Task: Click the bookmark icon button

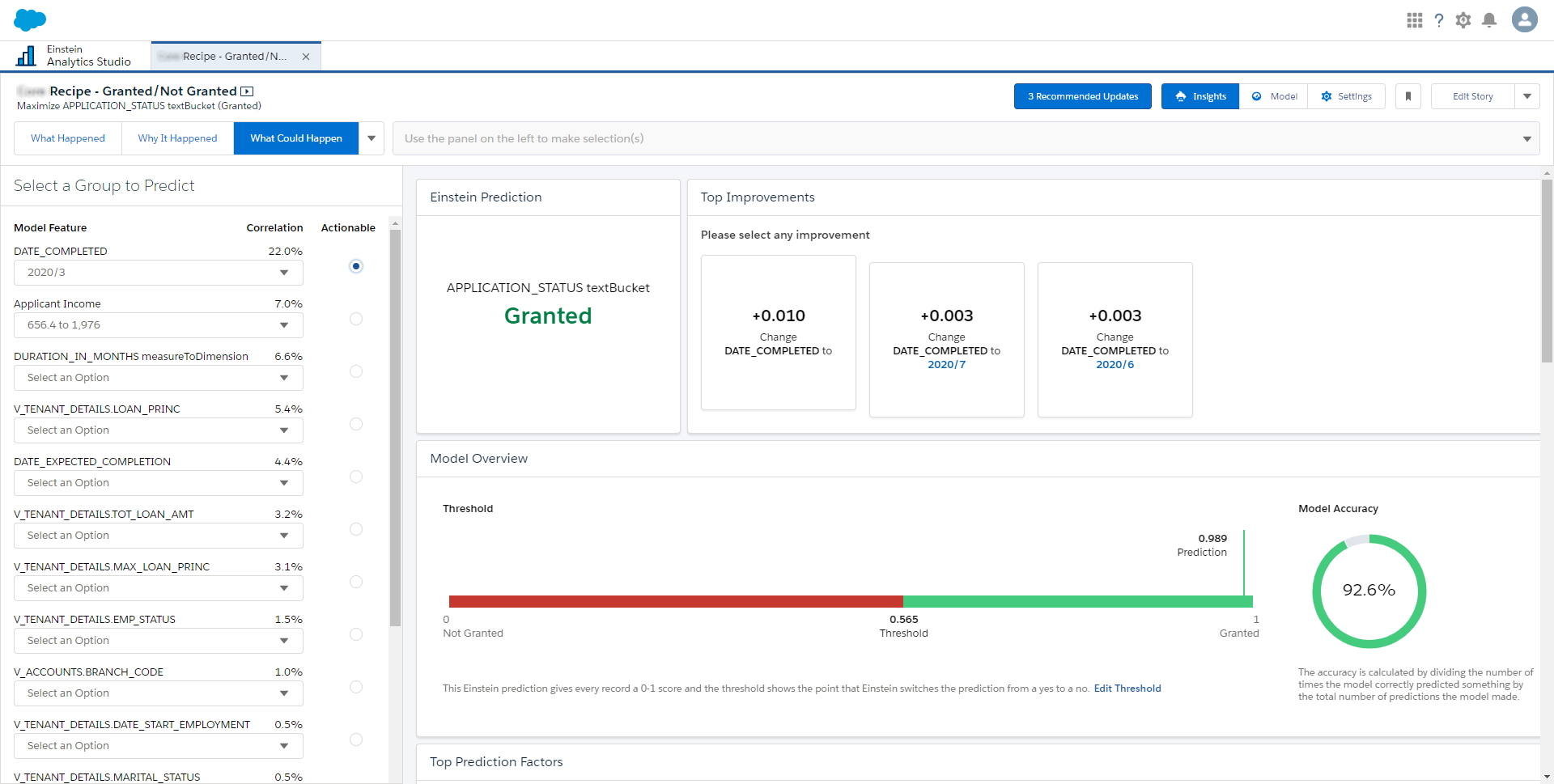Action: point(1408,96)
